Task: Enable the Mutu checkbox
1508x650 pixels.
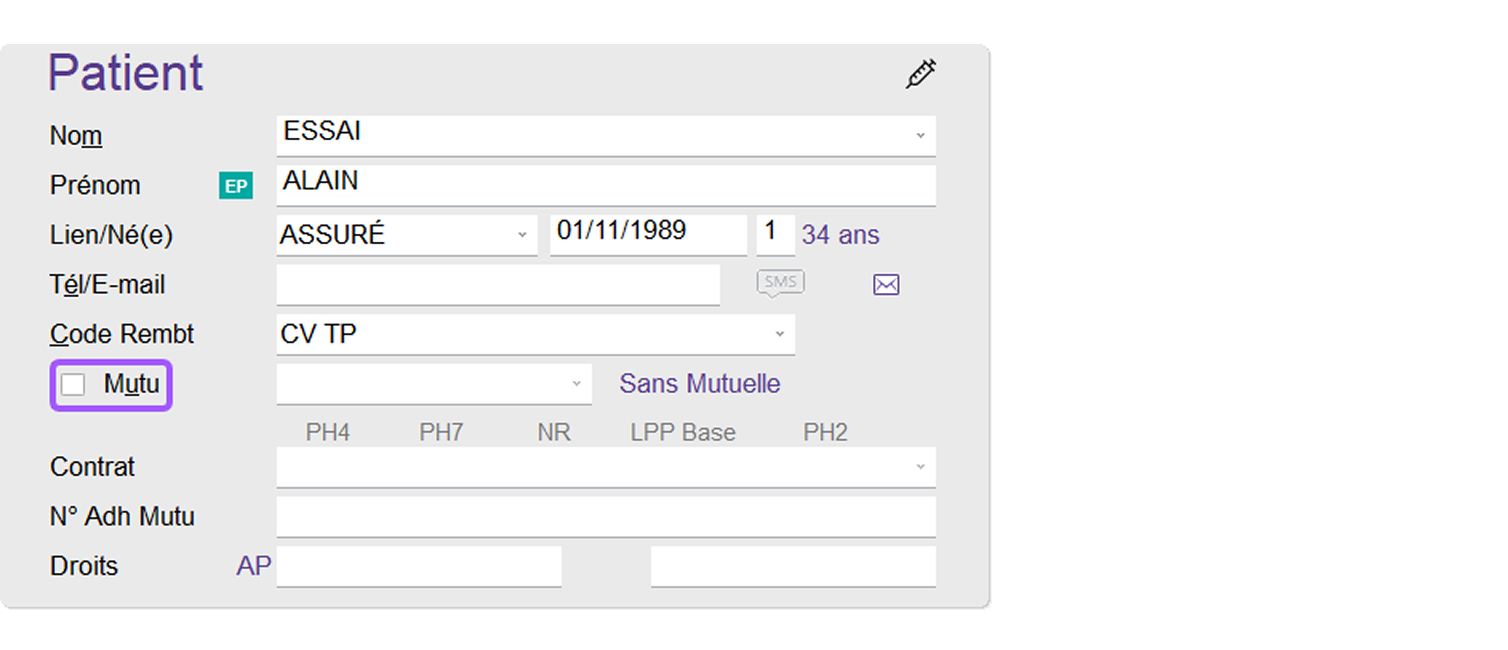Action: click(73, 385)
